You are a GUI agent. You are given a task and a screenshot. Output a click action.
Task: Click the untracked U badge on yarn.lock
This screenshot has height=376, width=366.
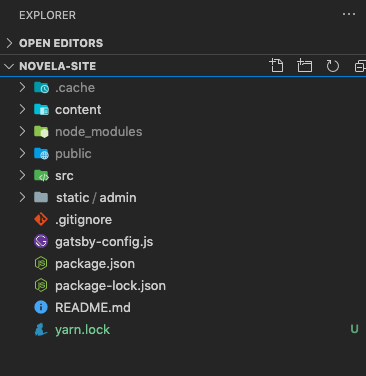click(x=354, y=329)
